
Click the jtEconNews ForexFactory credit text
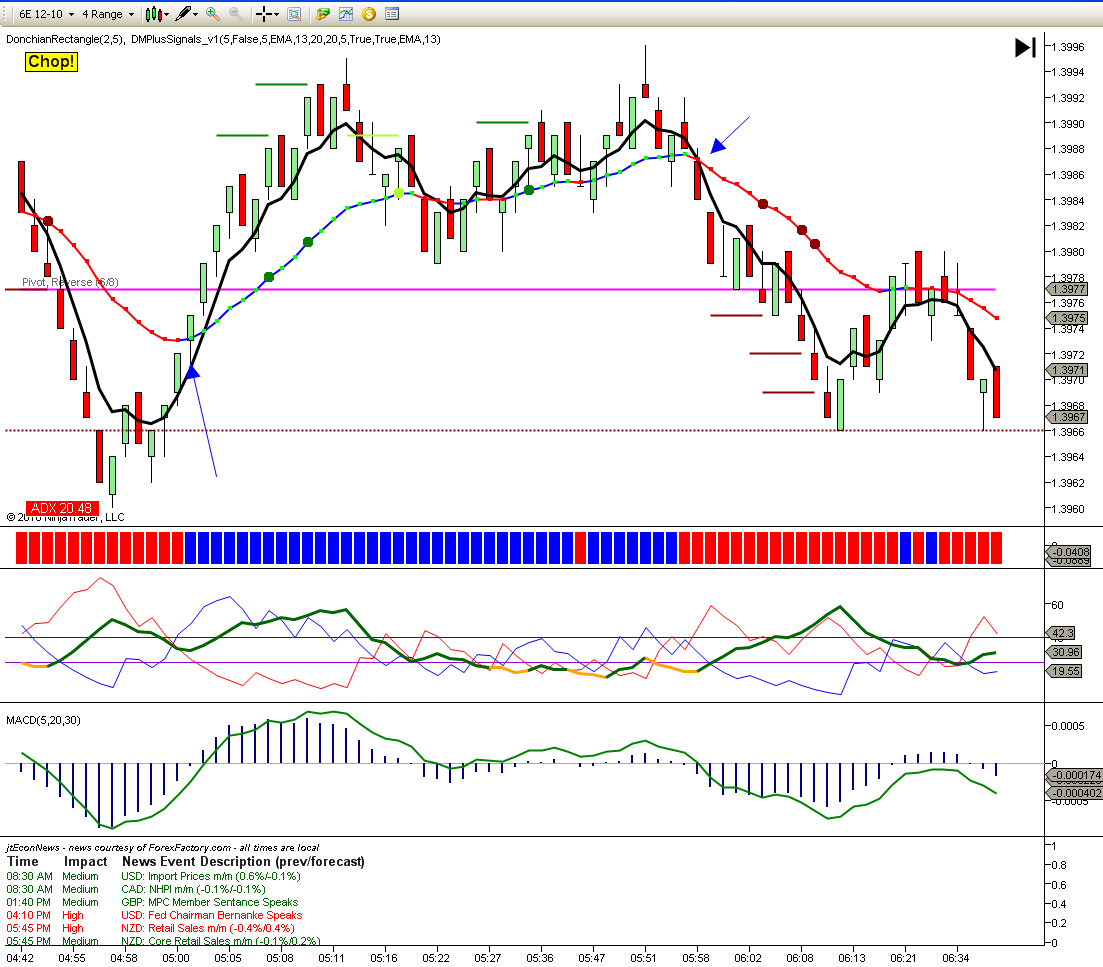(162, 847)
